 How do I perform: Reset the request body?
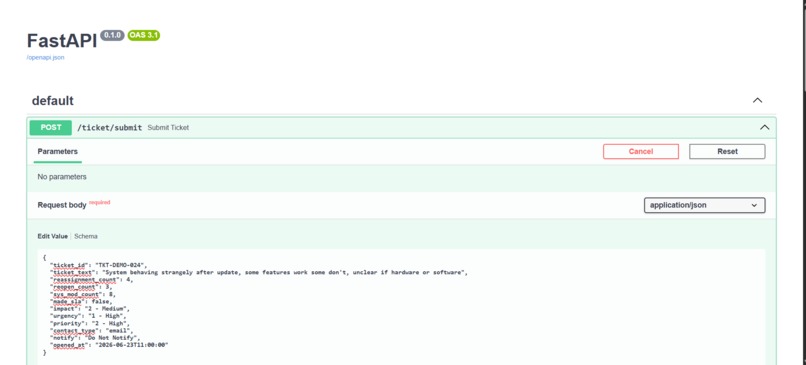coord(727,152)
